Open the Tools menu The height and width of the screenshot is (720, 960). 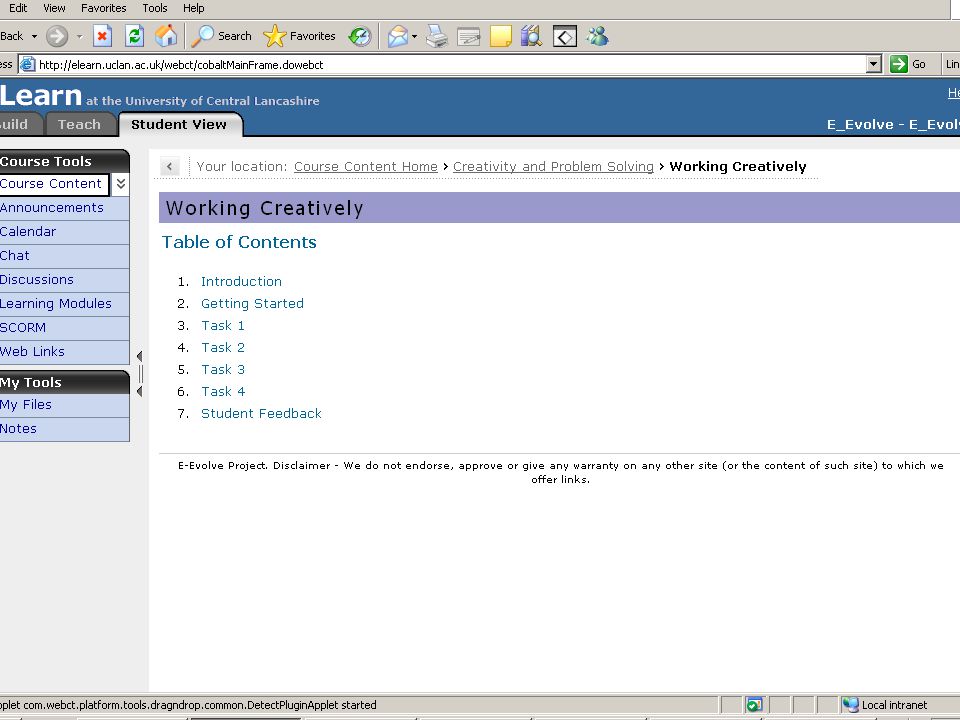[154, 8]
